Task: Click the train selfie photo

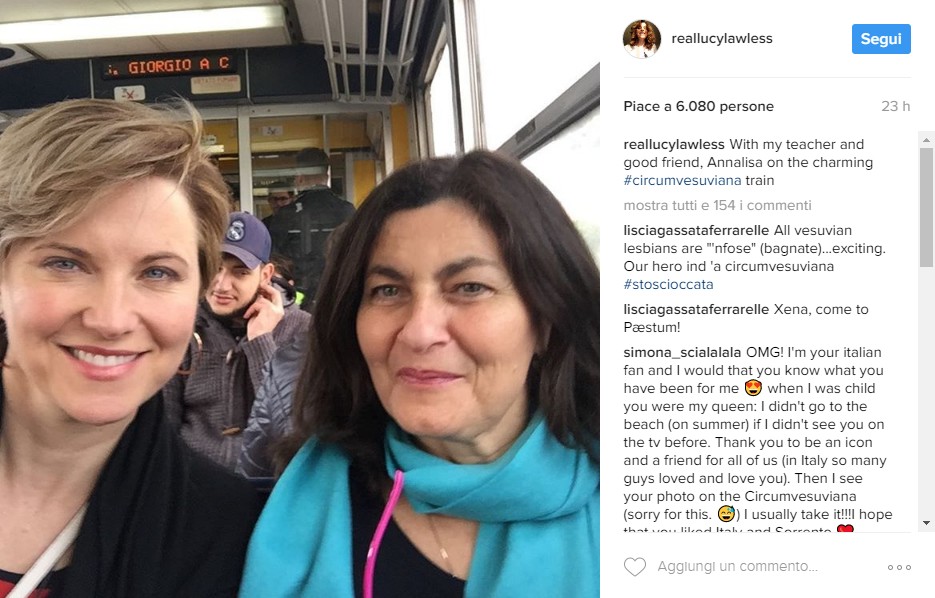Action: click(299, 299)
